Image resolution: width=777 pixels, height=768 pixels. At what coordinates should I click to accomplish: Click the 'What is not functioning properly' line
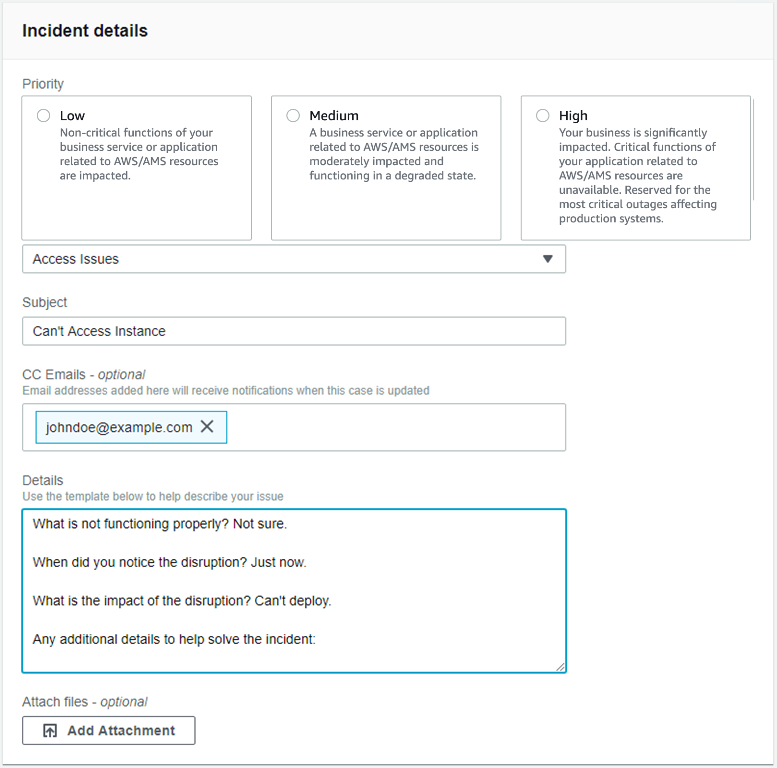pyautogui.click(x=160, y=523)
